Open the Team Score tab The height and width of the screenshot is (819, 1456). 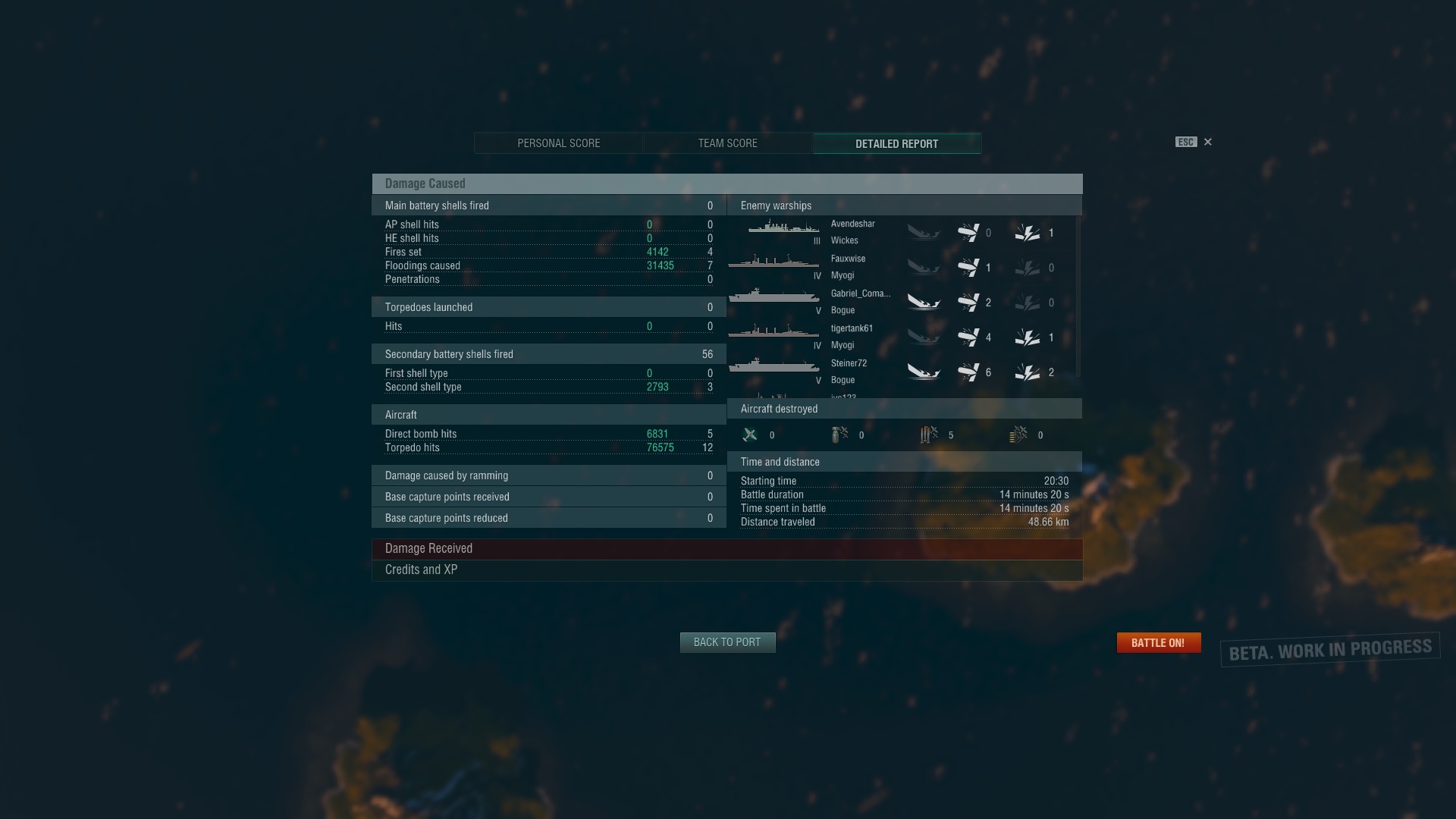pos(728,143)
